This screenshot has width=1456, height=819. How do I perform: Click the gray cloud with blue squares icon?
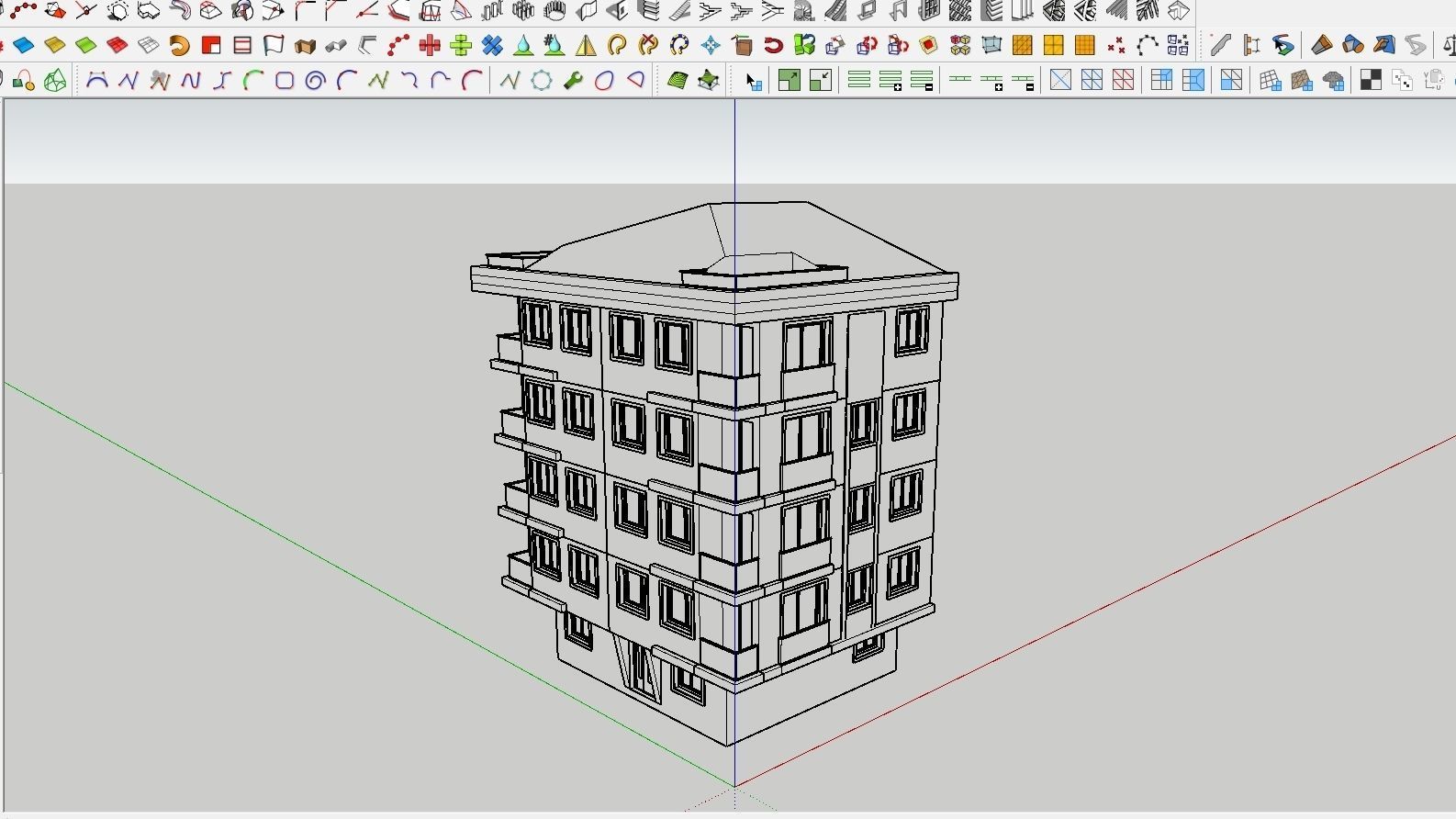click(1333, 81)
